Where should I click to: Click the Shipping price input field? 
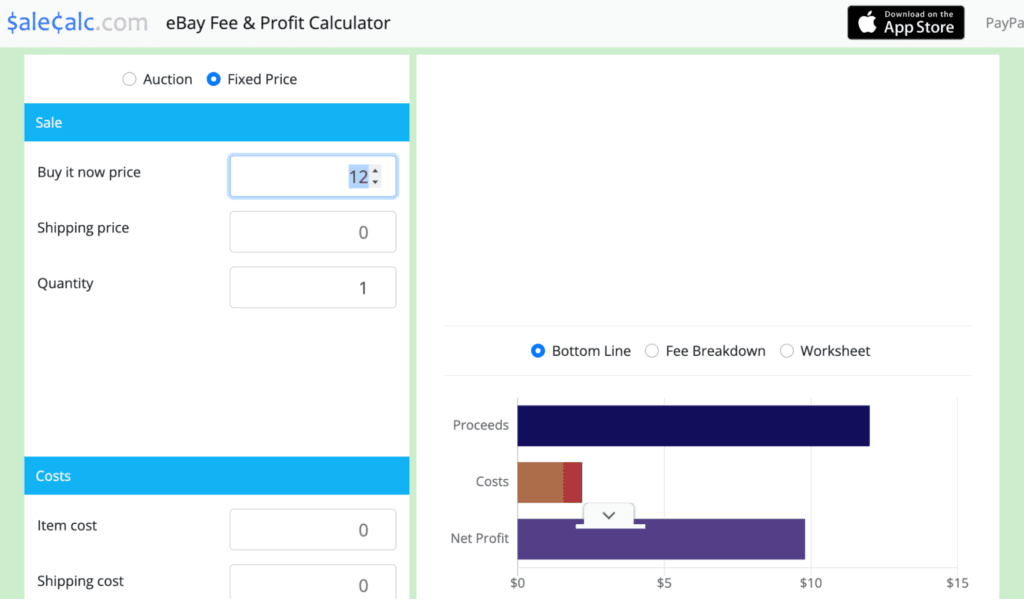(x=312, y=231)
